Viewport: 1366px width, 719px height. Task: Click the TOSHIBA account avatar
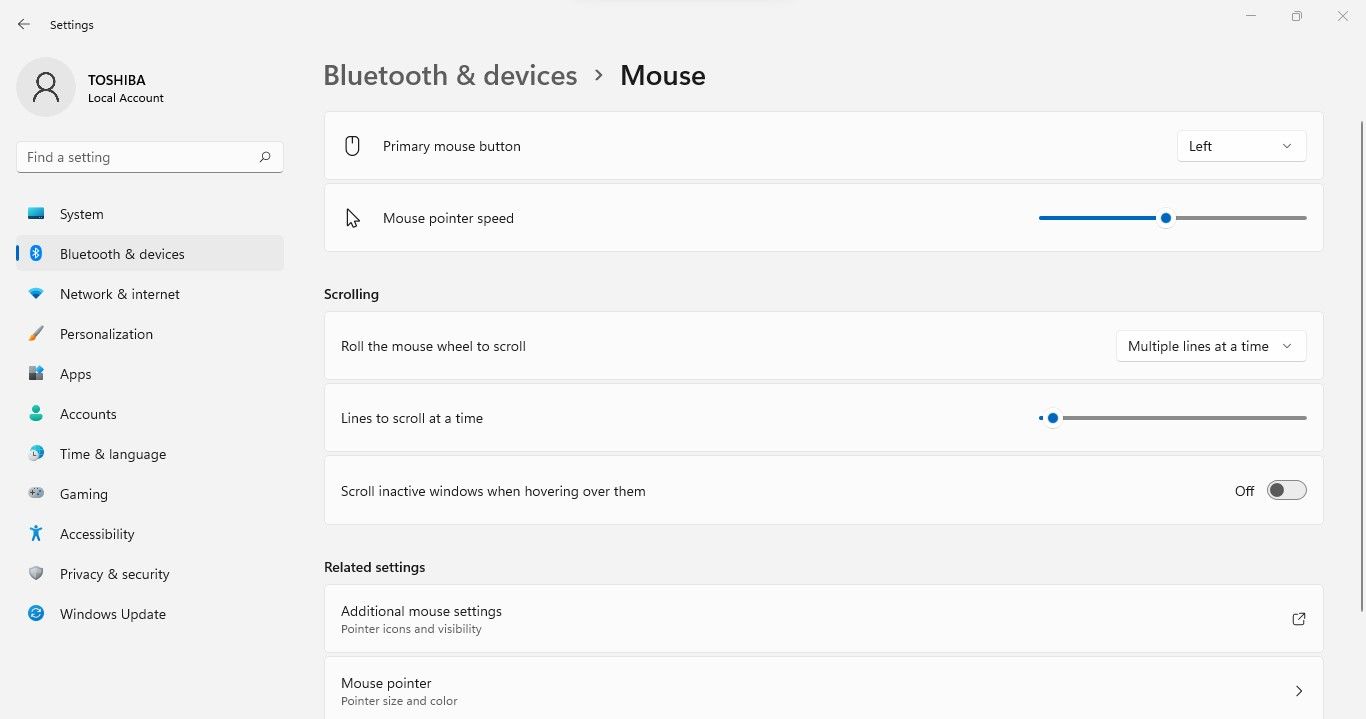[x=46, y=87]
